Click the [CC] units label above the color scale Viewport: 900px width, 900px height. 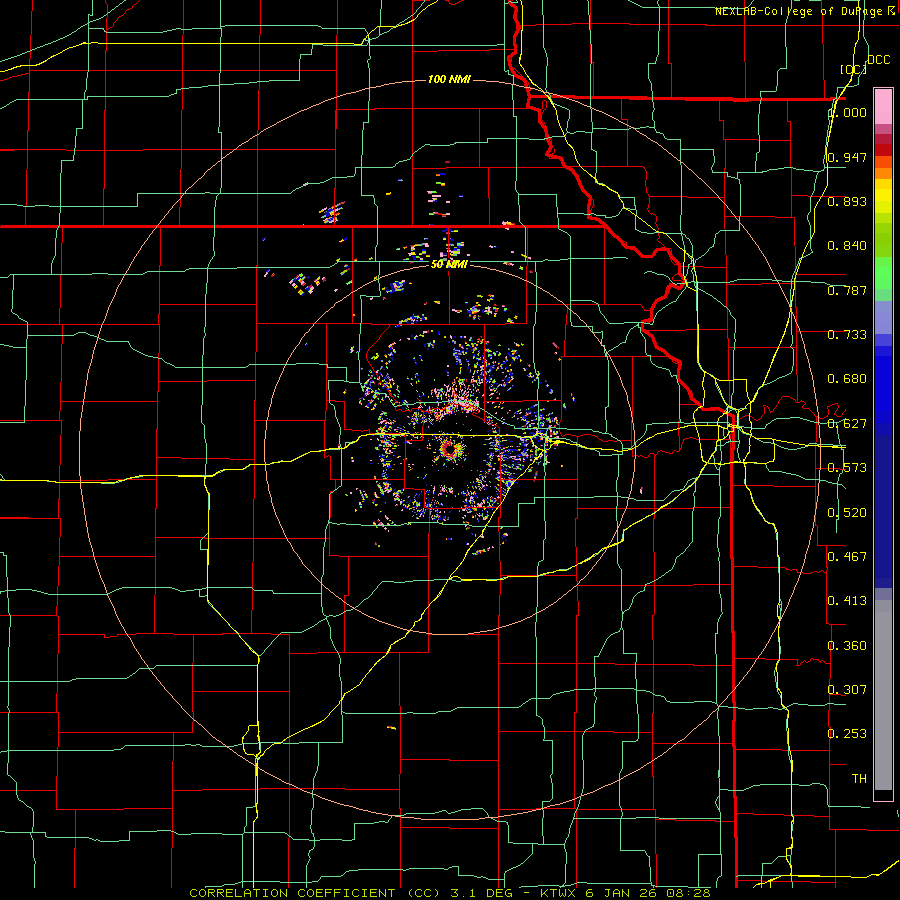pyautogui.click(x=853, y=69)
